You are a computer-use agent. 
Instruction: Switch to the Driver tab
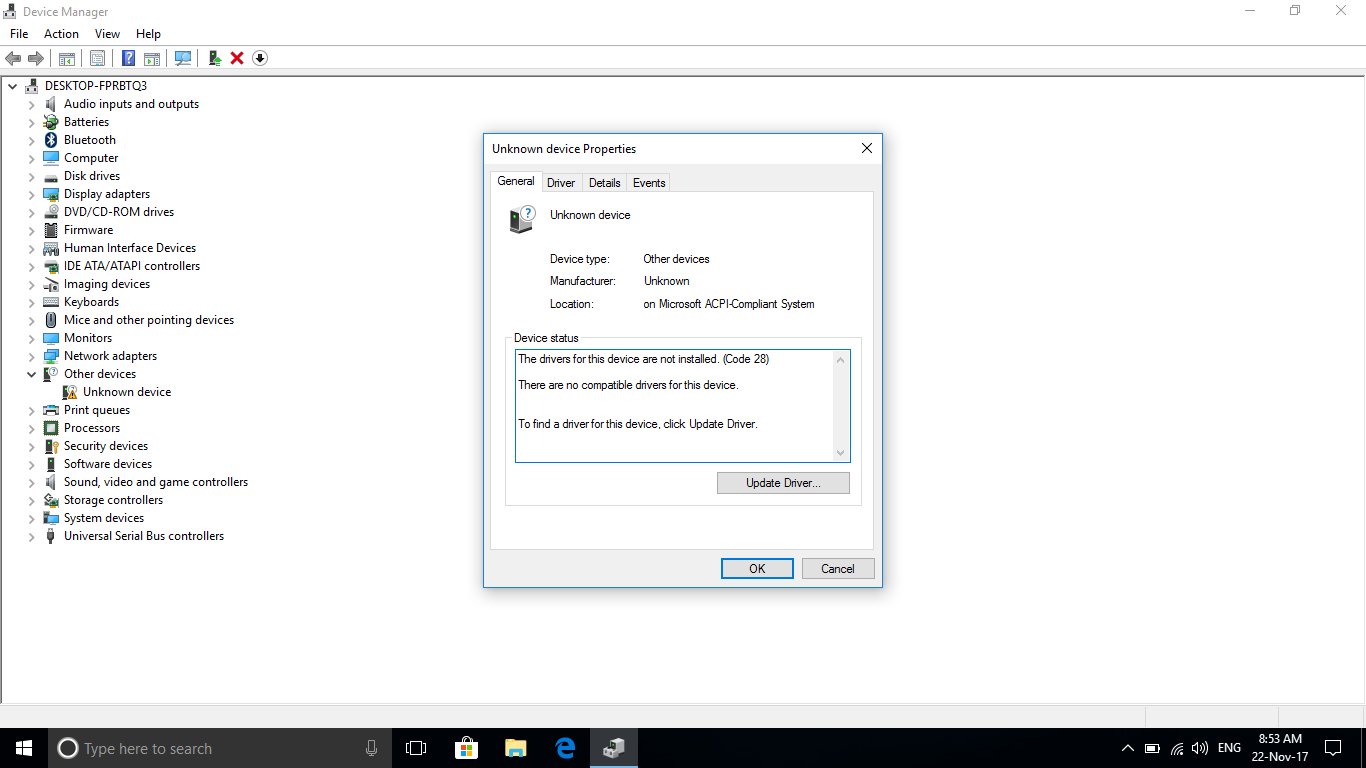pos(561,183)
